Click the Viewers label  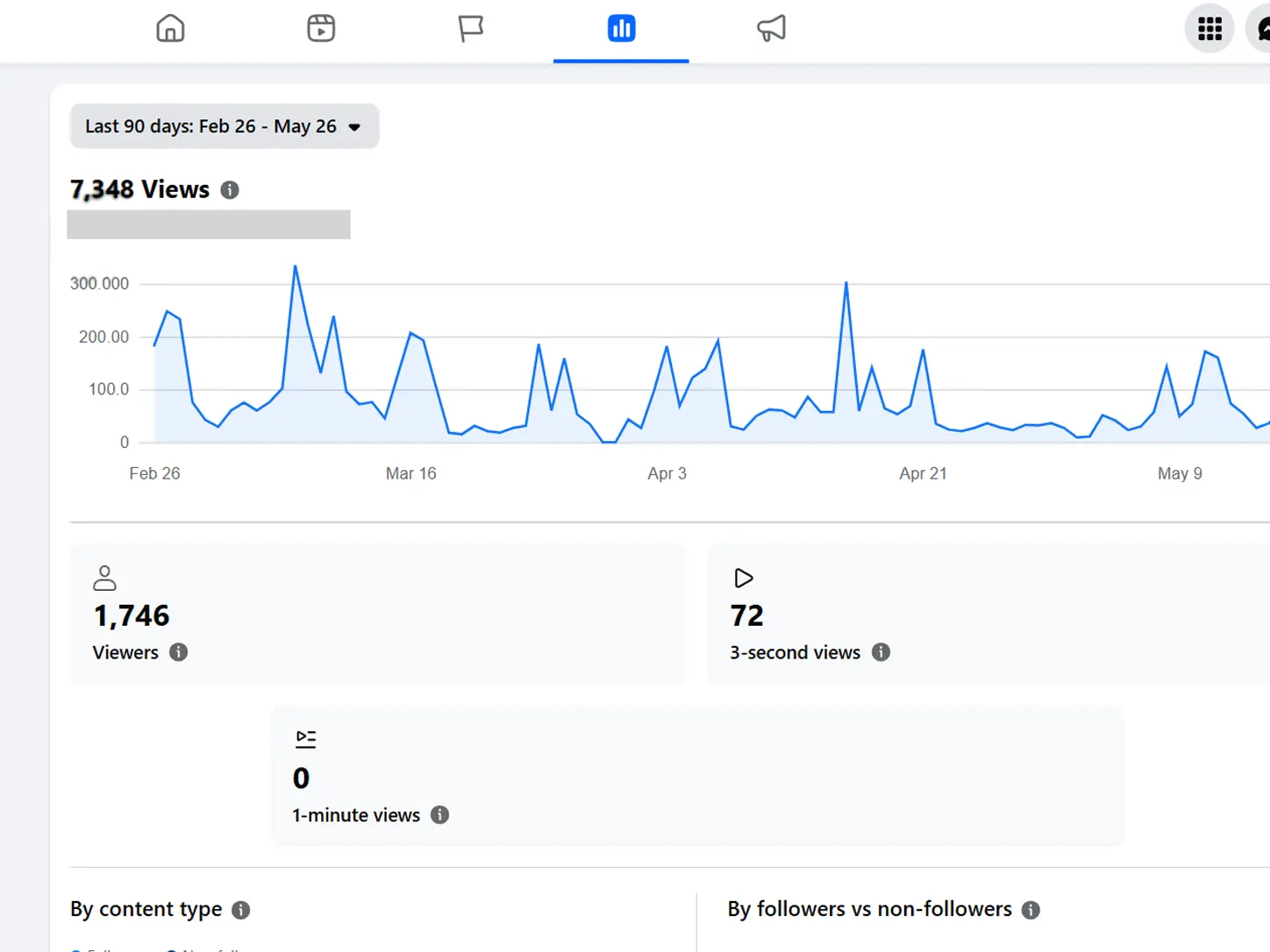(x=125, y=652)
